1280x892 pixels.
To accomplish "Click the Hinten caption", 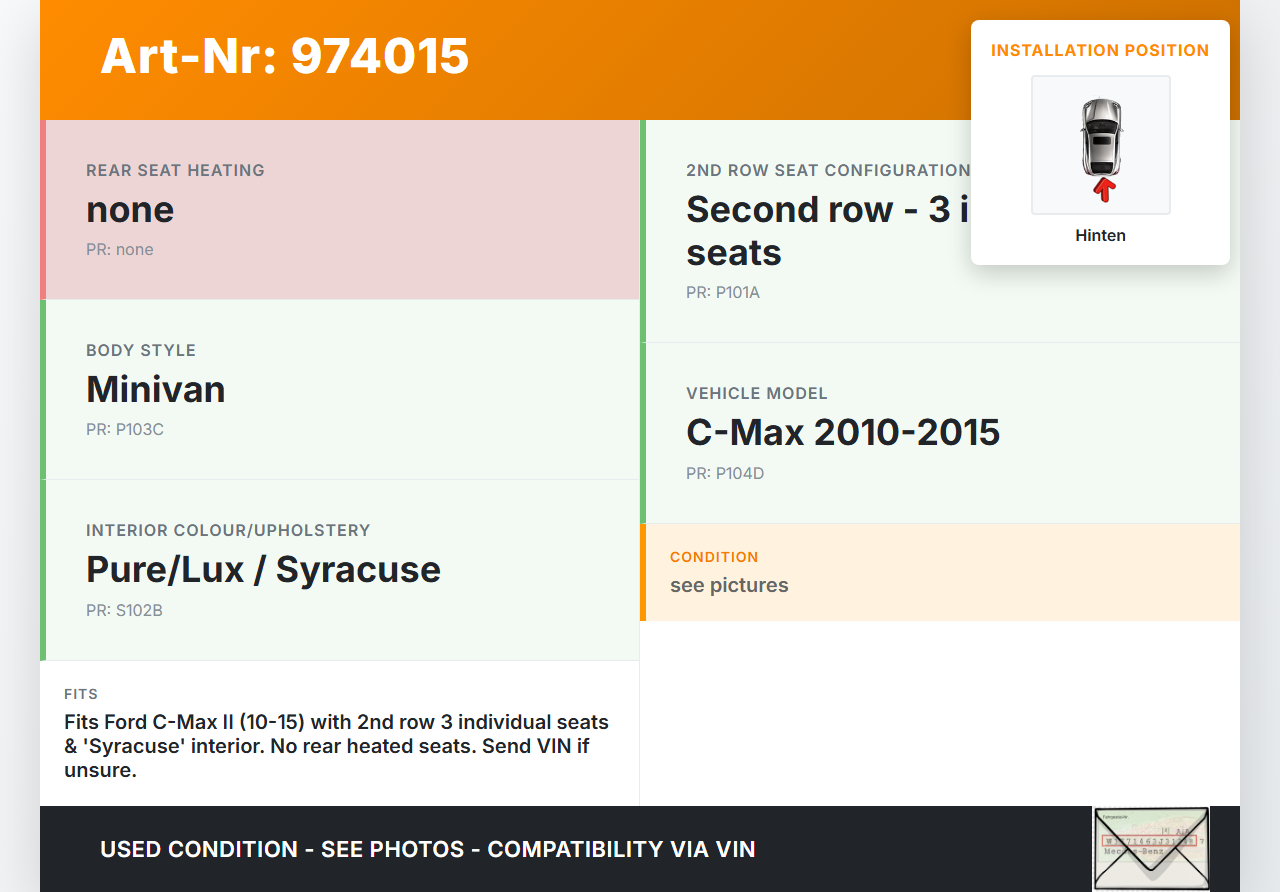I will (1101, 236).
